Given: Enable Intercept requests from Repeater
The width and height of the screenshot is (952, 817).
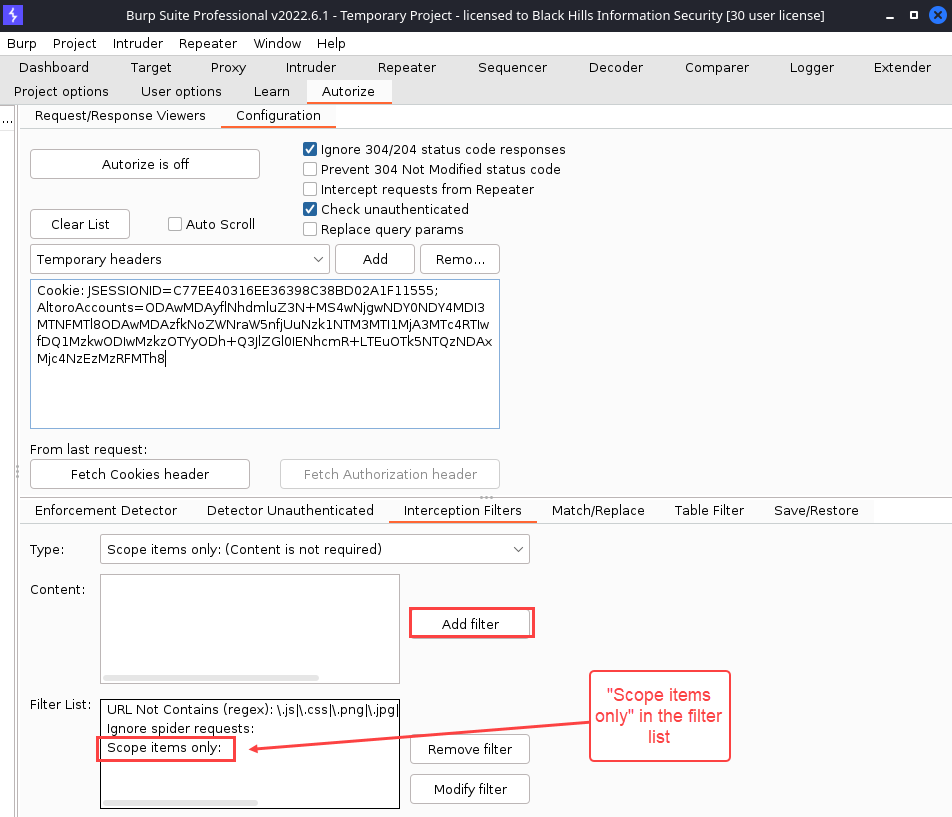Looking at the screenshot, I should click(x=310, y=189).
